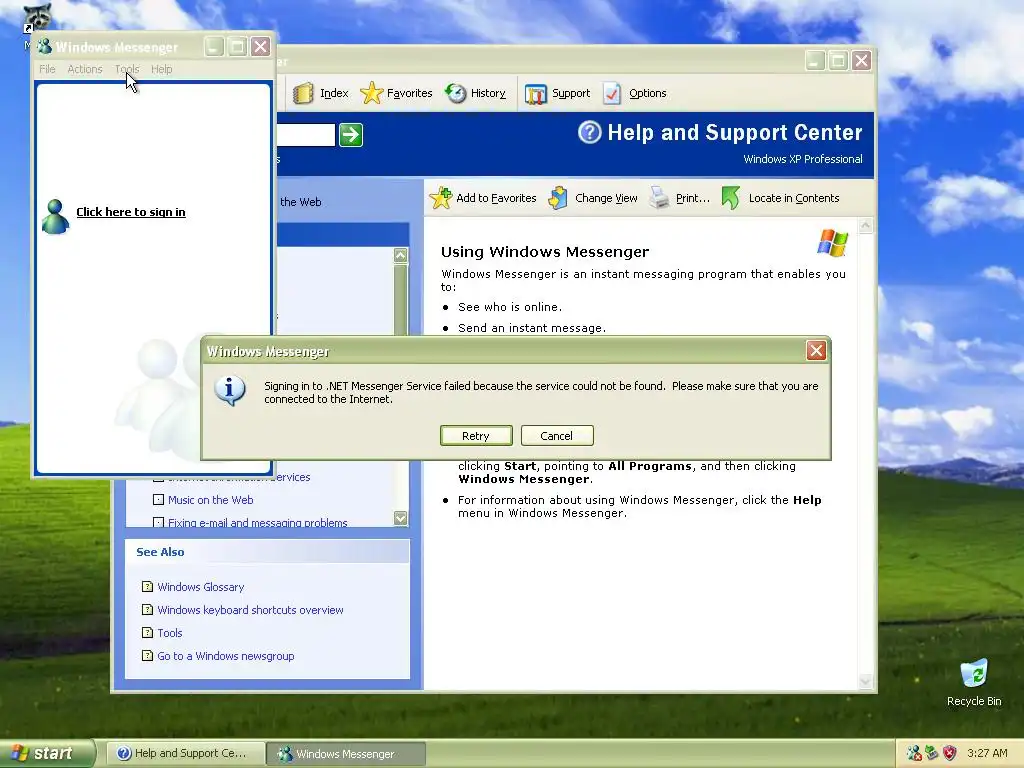The width and height of the screenshot is (1024, 768).
Task: Close the Help and Support Center window
Action: pyautogui.click(x=861, y=61)
